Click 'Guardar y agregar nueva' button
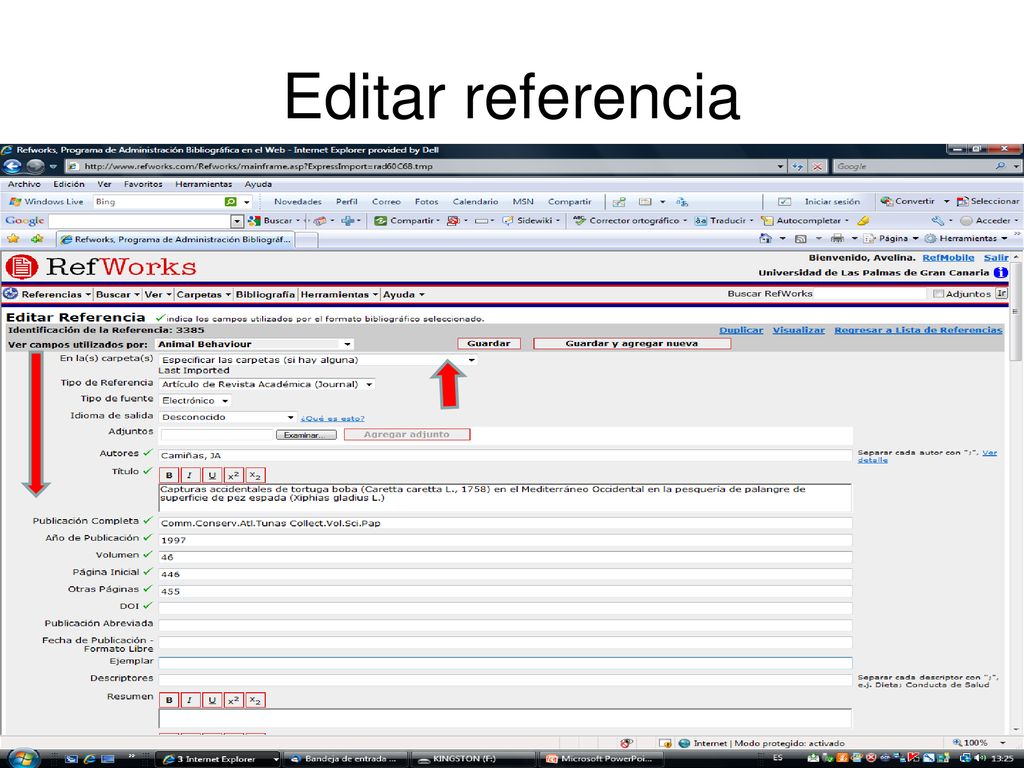Viewport: 1024px width, 768px height. (632, 344)
